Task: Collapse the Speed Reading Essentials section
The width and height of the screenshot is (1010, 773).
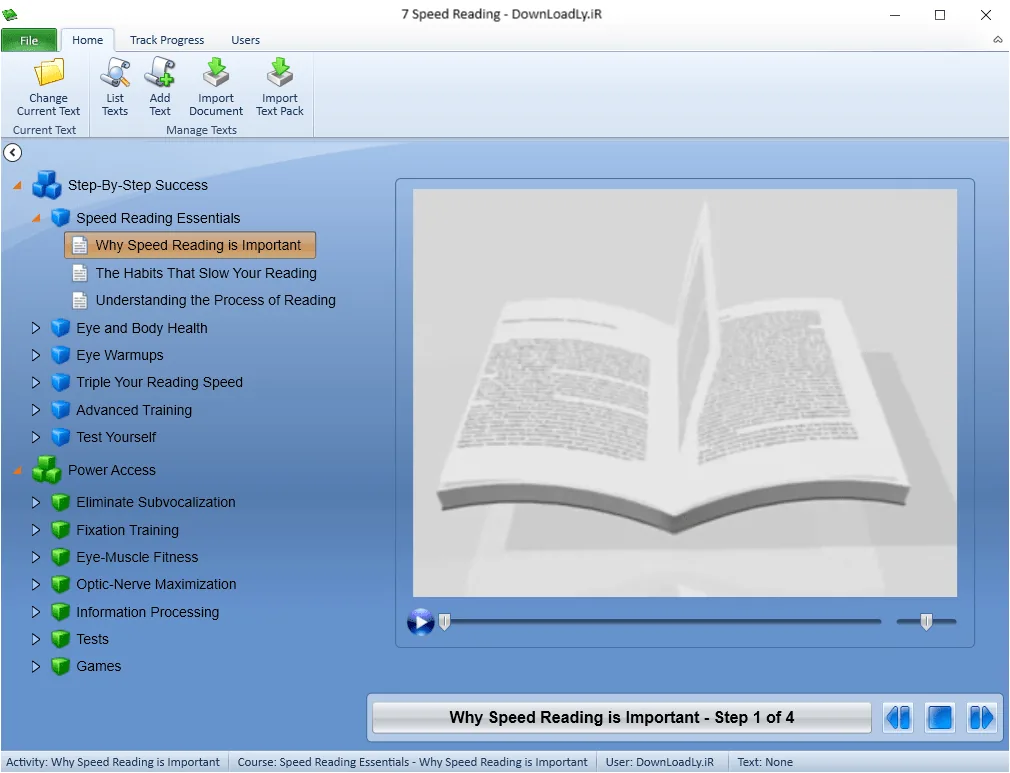Action: point(36,218)
